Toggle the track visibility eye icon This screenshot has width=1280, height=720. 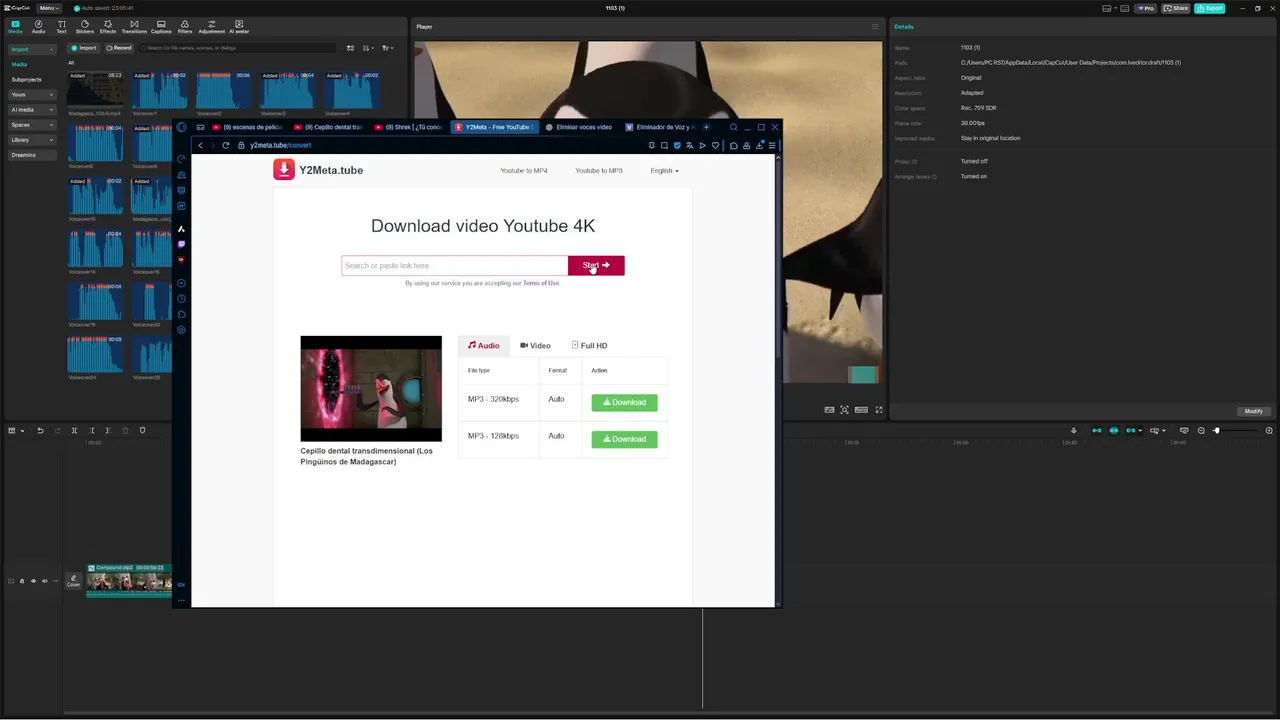click(33, 581)
